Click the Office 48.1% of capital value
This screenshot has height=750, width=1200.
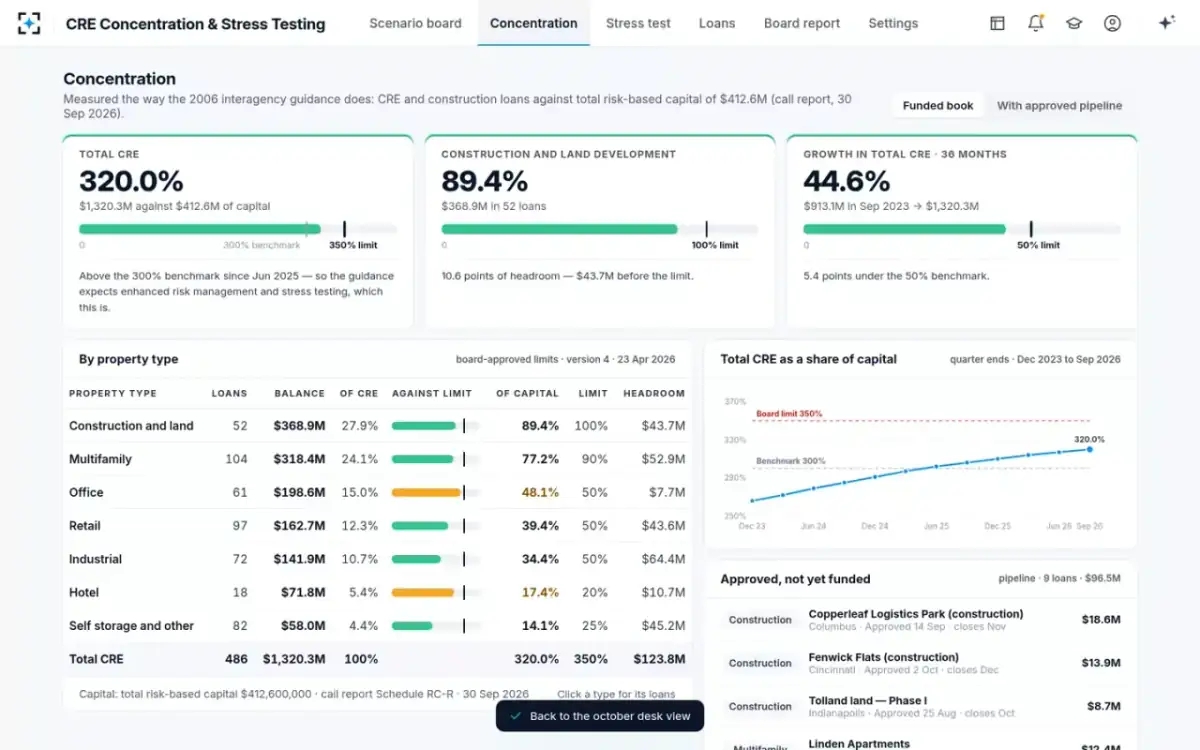540,493
